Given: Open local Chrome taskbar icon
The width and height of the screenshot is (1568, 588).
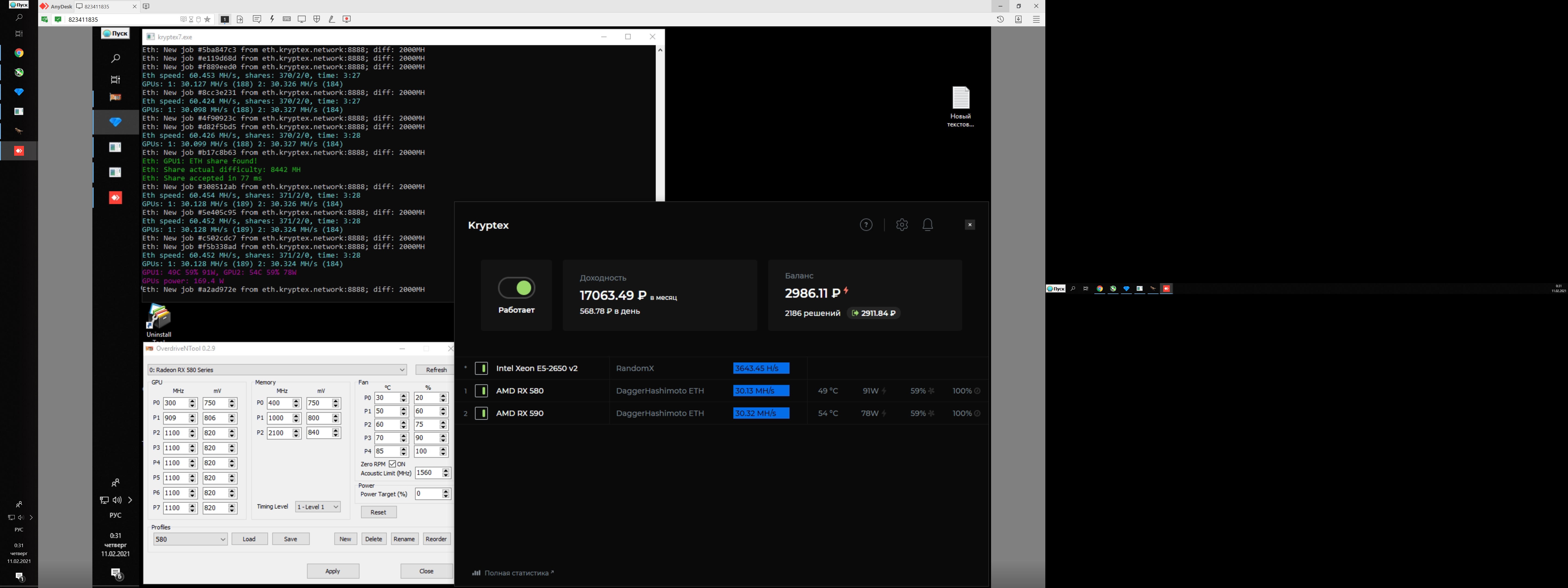Looking at the screenshot, I should point(19,53).
